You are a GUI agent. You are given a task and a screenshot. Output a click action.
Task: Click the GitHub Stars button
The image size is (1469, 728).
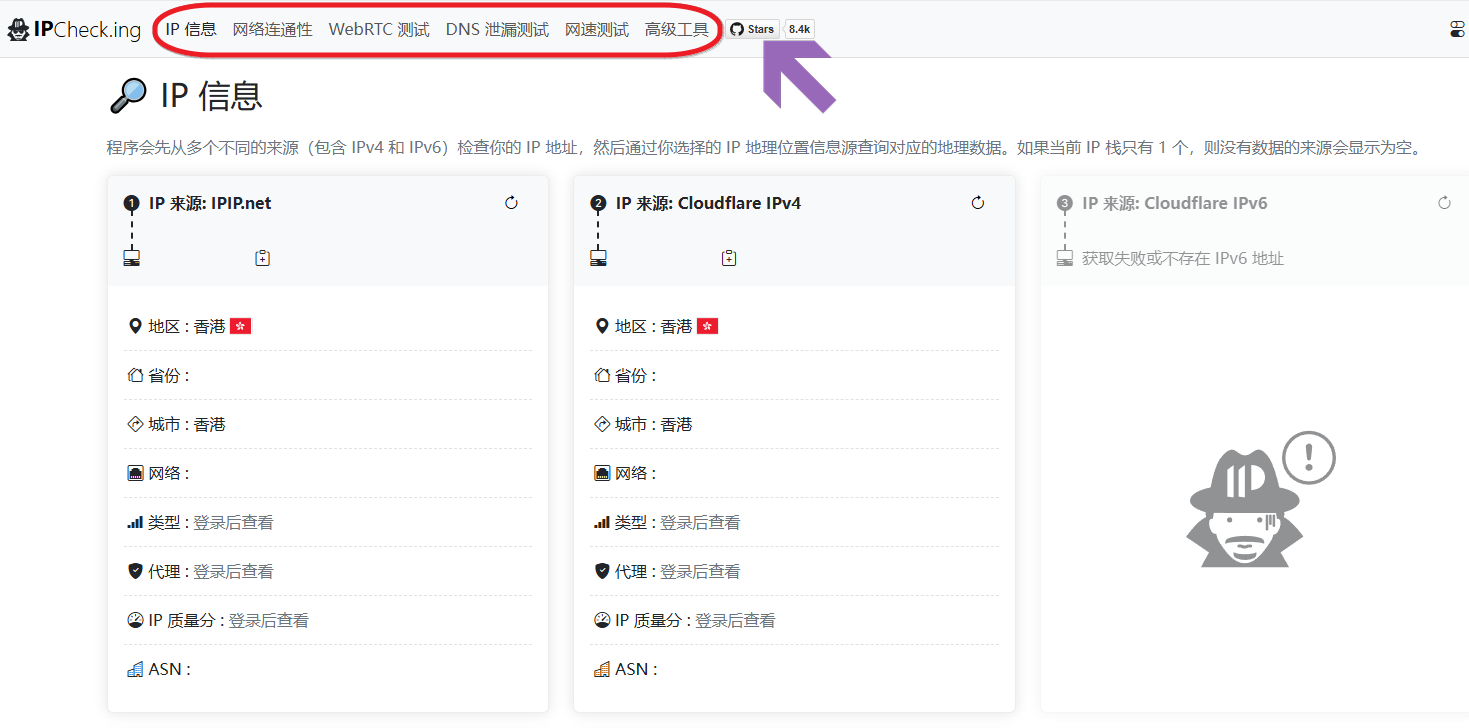753,29
